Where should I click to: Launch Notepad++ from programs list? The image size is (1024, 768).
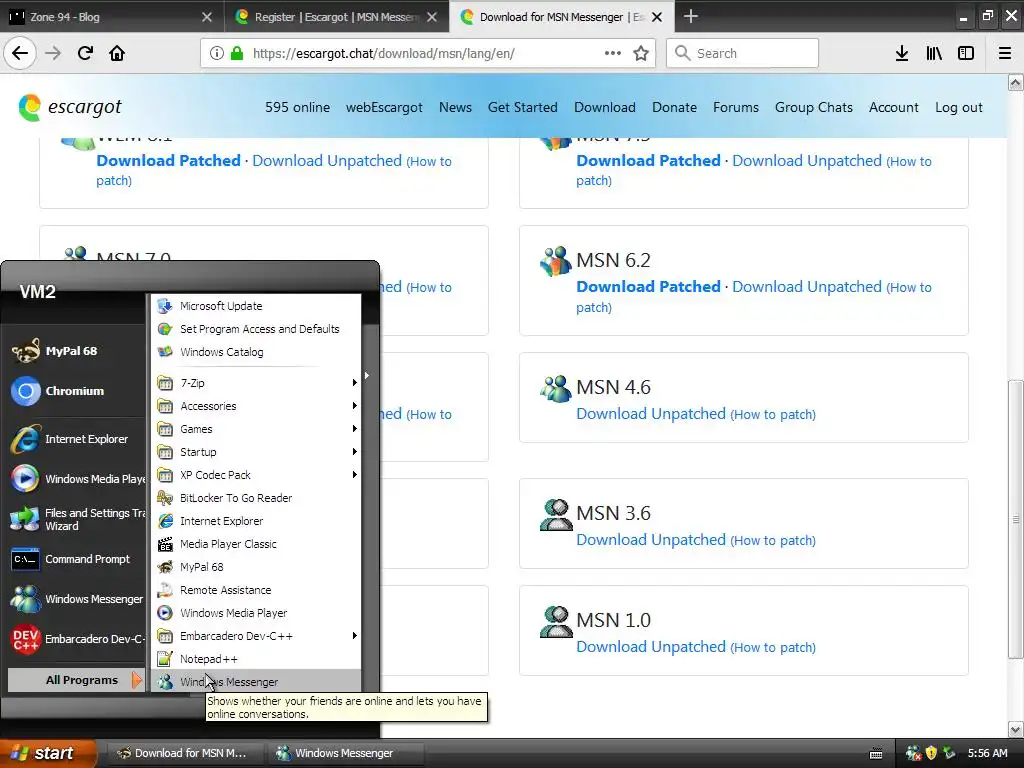[x=256, y=659]
